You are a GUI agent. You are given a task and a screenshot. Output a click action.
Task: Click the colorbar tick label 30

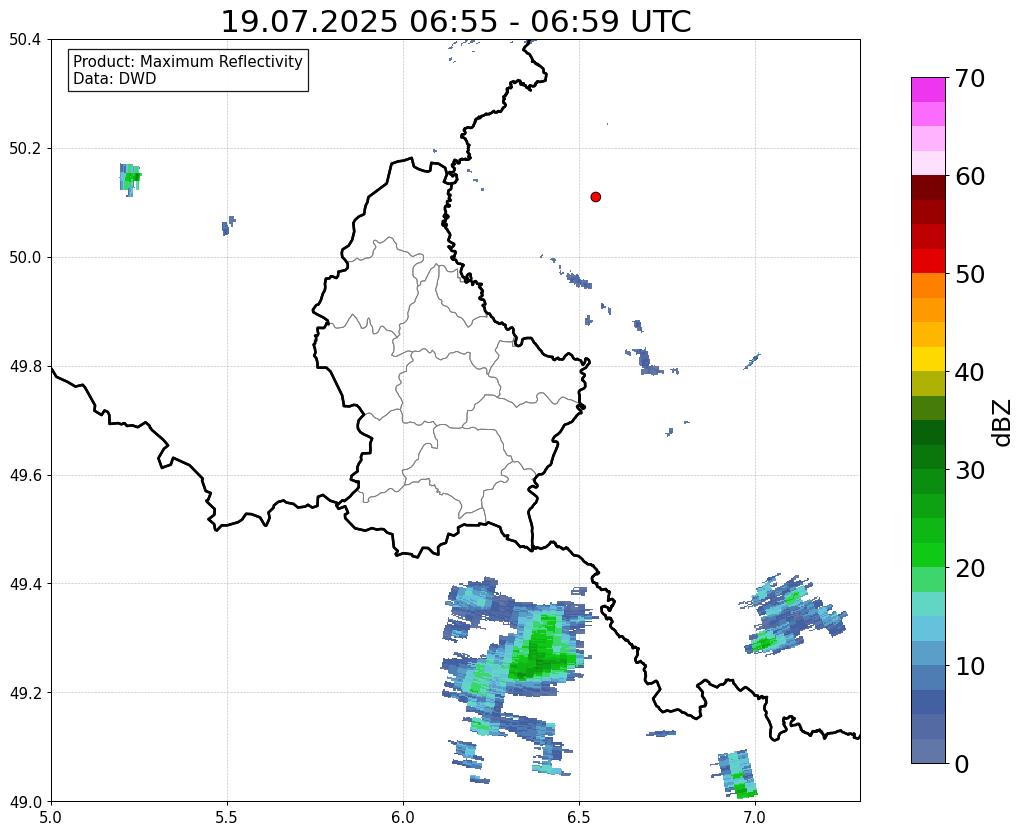[970, 470]
